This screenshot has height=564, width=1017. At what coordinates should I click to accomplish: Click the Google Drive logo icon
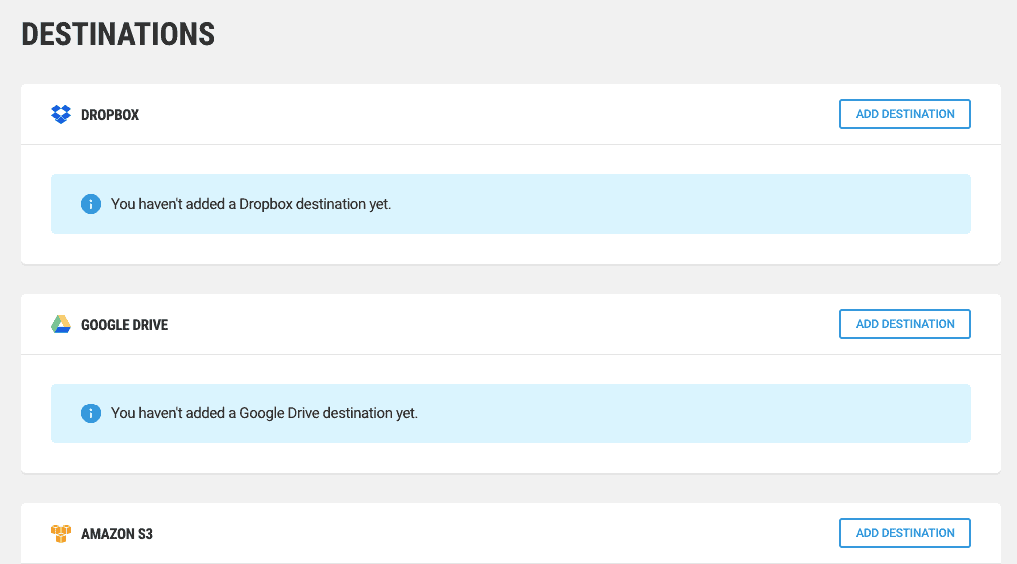[x=61, y=324]
